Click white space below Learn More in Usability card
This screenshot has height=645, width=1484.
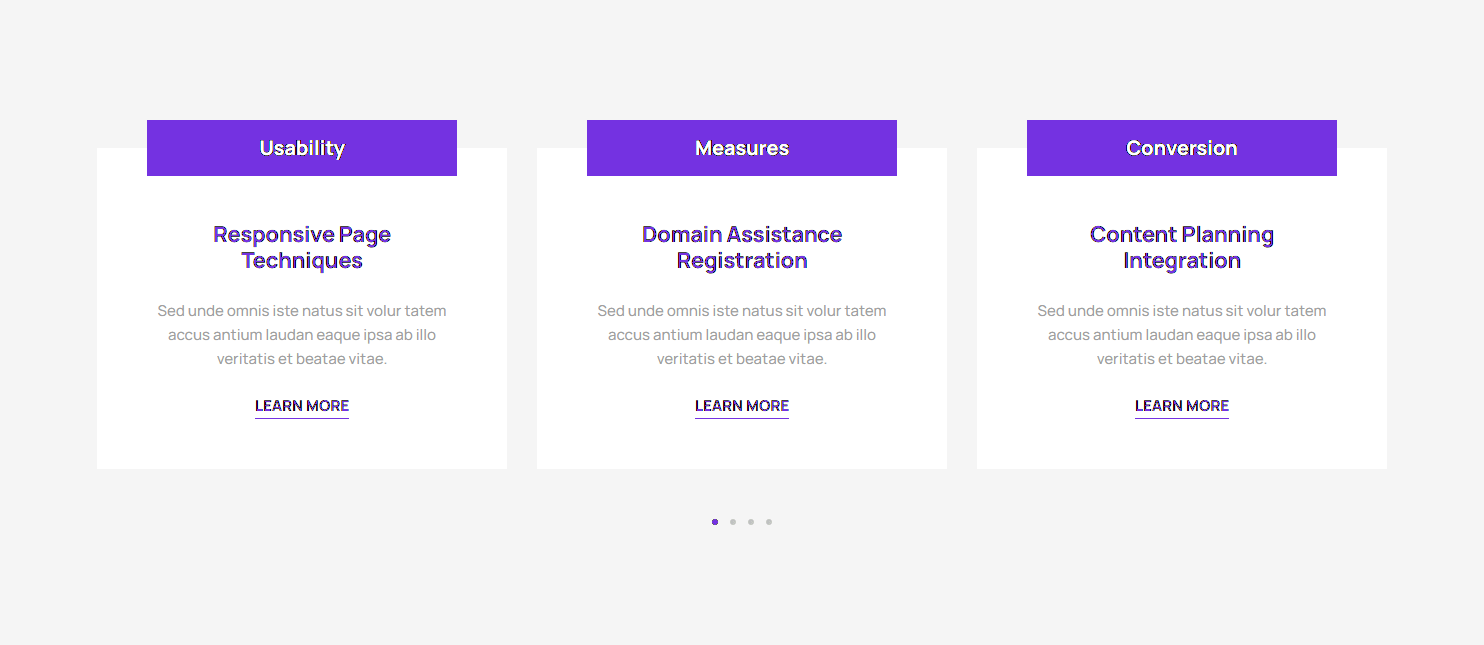coord(302,445)
